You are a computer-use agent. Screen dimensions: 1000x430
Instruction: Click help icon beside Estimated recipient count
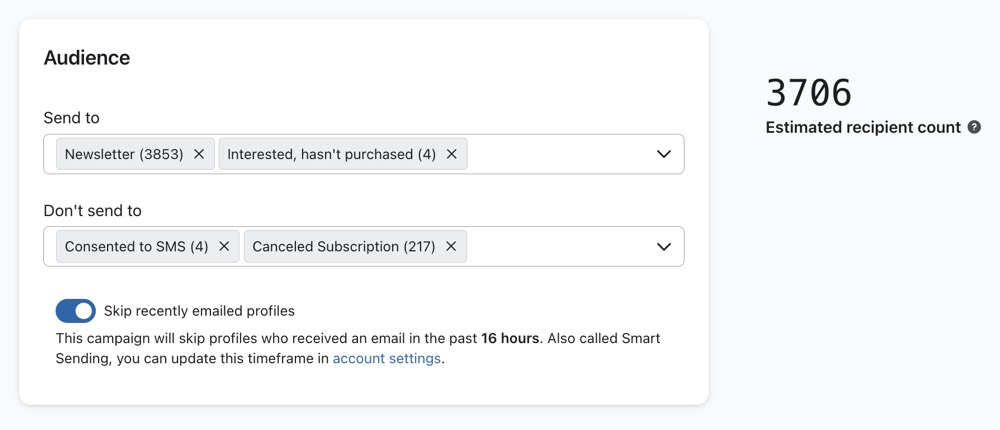coord(974,127)
